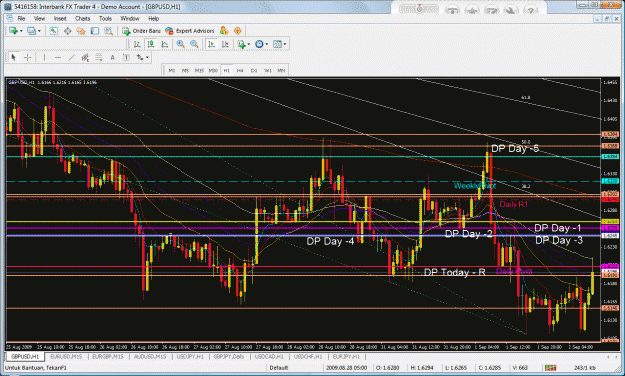Expand the Indicators dropdown arrow
This screenshot has height=376, width=625.
point(249,44)
